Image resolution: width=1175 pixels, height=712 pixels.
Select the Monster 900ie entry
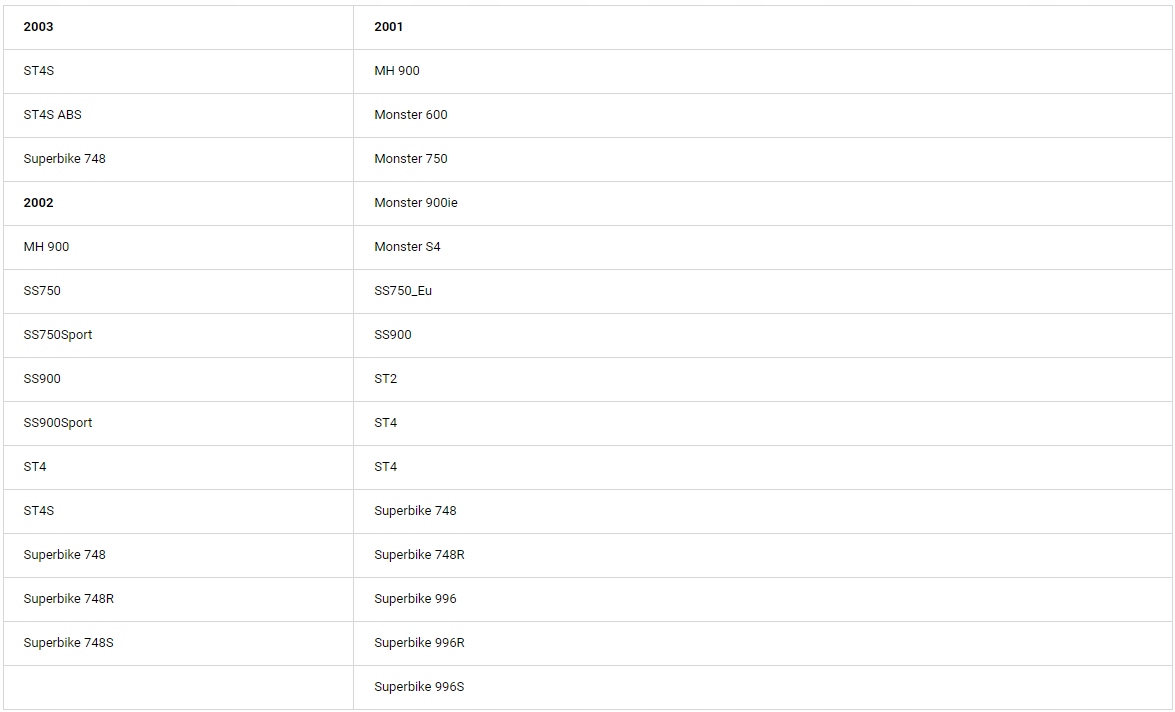pos(416,203)
